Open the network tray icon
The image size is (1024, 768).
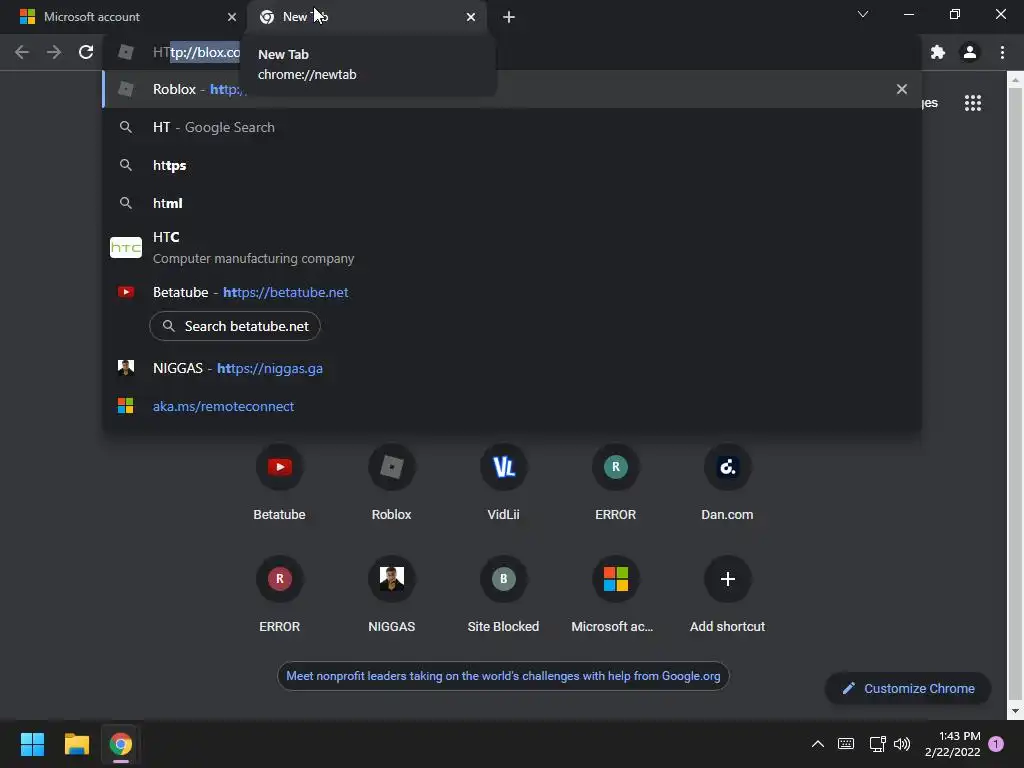(877, 744)
